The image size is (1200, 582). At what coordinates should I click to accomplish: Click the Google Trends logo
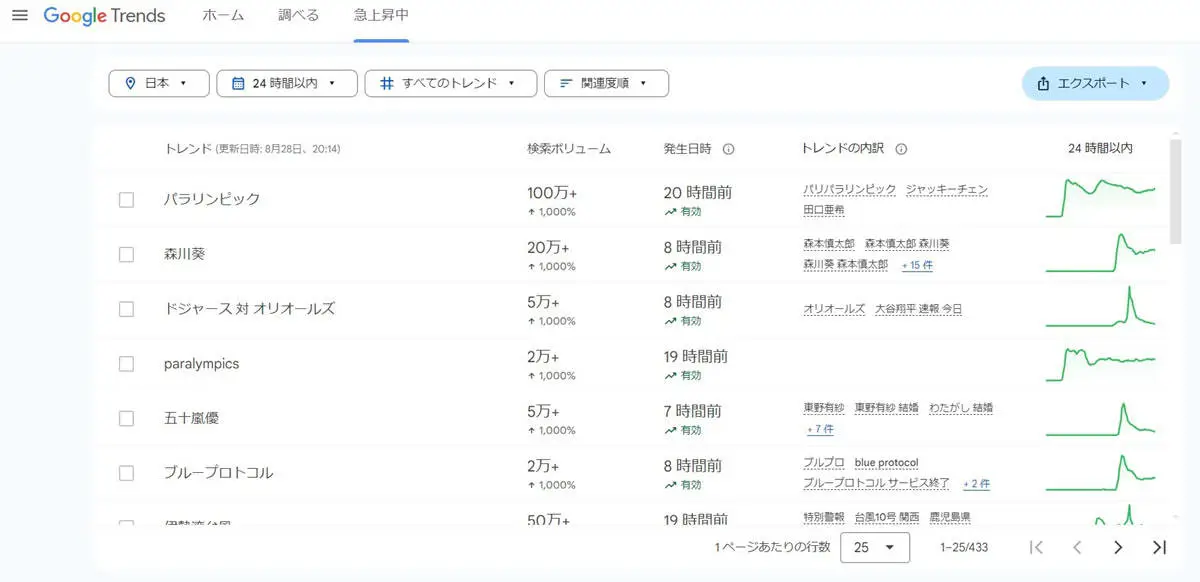click(x=104, y=16)
